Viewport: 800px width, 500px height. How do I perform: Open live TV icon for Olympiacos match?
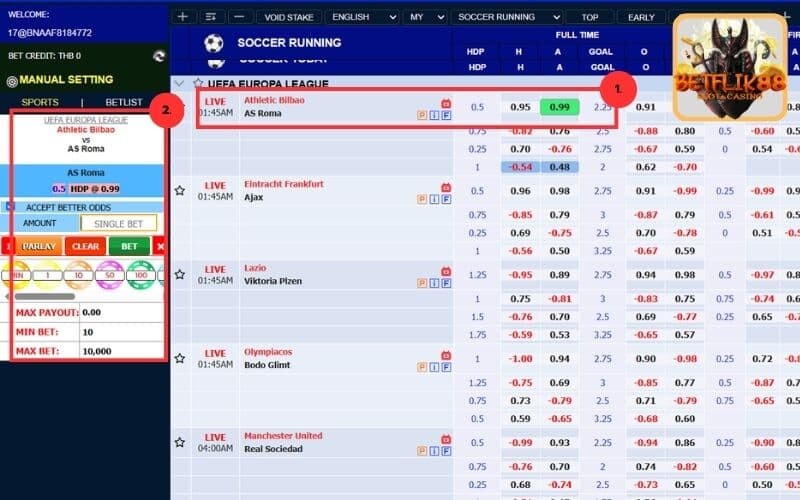[446, 355]
